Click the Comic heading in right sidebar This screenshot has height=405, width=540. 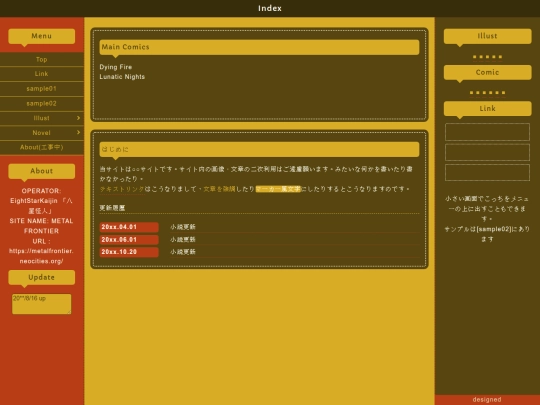tap(487, 72)
